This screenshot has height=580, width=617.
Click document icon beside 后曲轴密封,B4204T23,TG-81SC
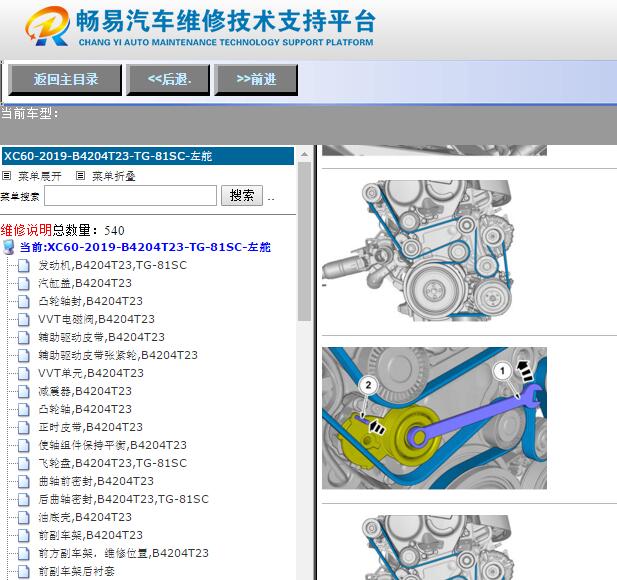click(24, 500)
